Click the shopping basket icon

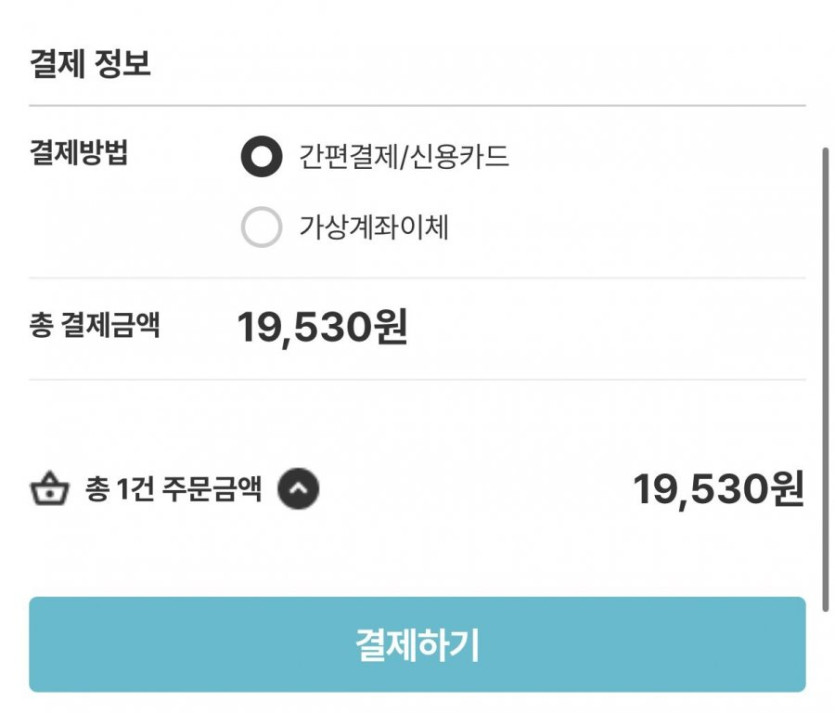click(x=48, y=490)
